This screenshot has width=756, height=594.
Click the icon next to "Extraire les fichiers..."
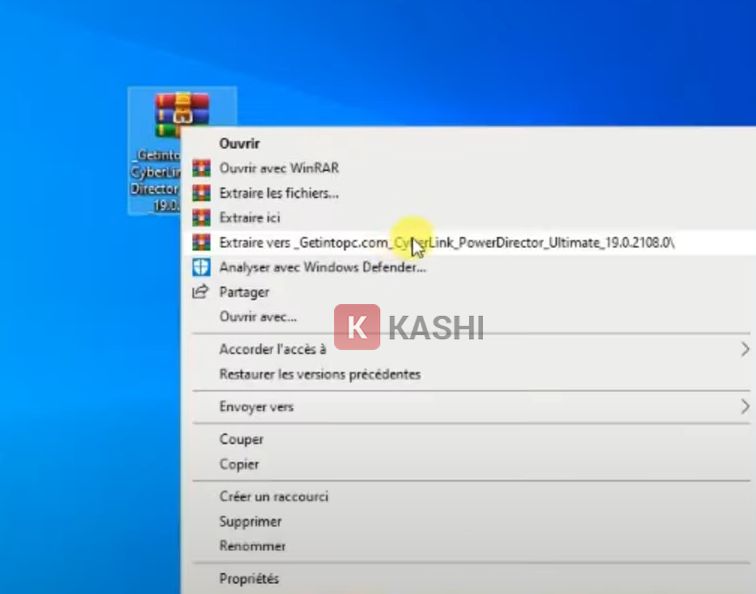[x=201, y=193]
